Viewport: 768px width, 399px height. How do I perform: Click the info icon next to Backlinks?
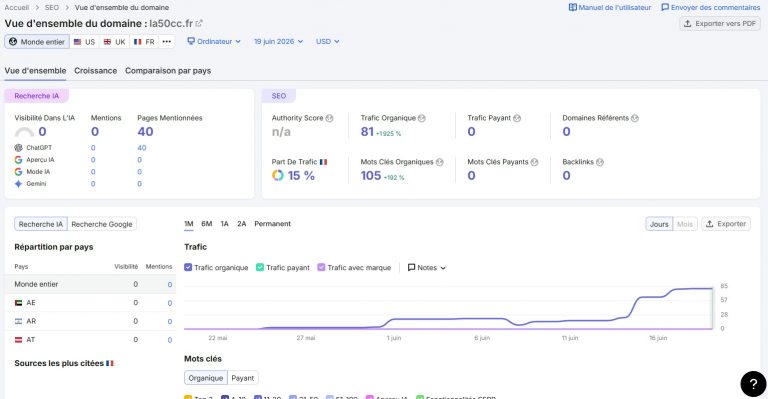pos(600,162)
